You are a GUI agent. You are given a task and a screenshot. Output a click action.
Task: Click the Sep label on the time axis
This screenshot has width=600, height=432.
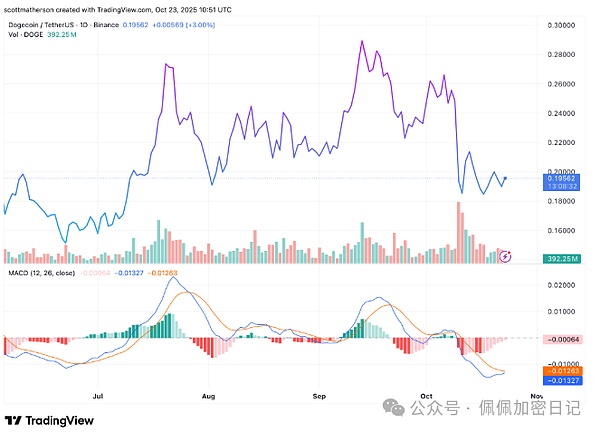(x=320, y=396)
